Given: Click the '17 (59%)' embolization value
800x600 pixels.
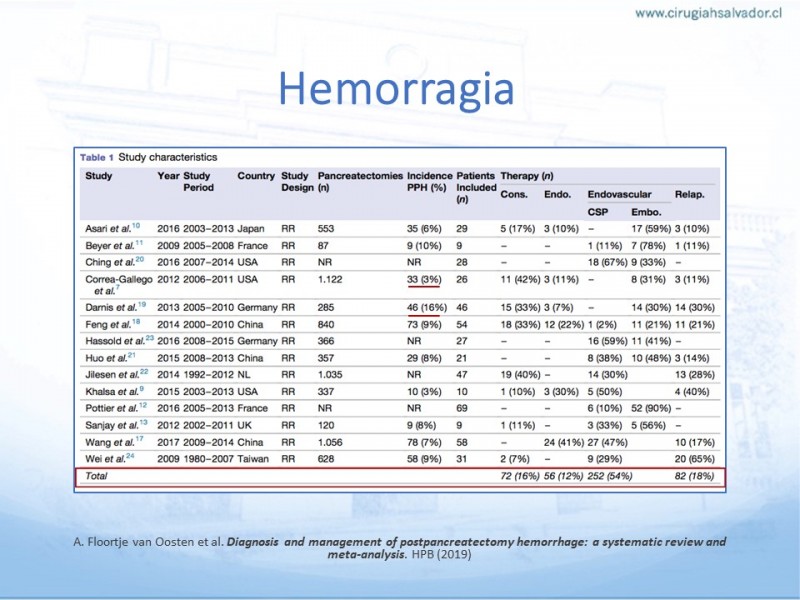Looking at the screenshot, I should point(651,229).
